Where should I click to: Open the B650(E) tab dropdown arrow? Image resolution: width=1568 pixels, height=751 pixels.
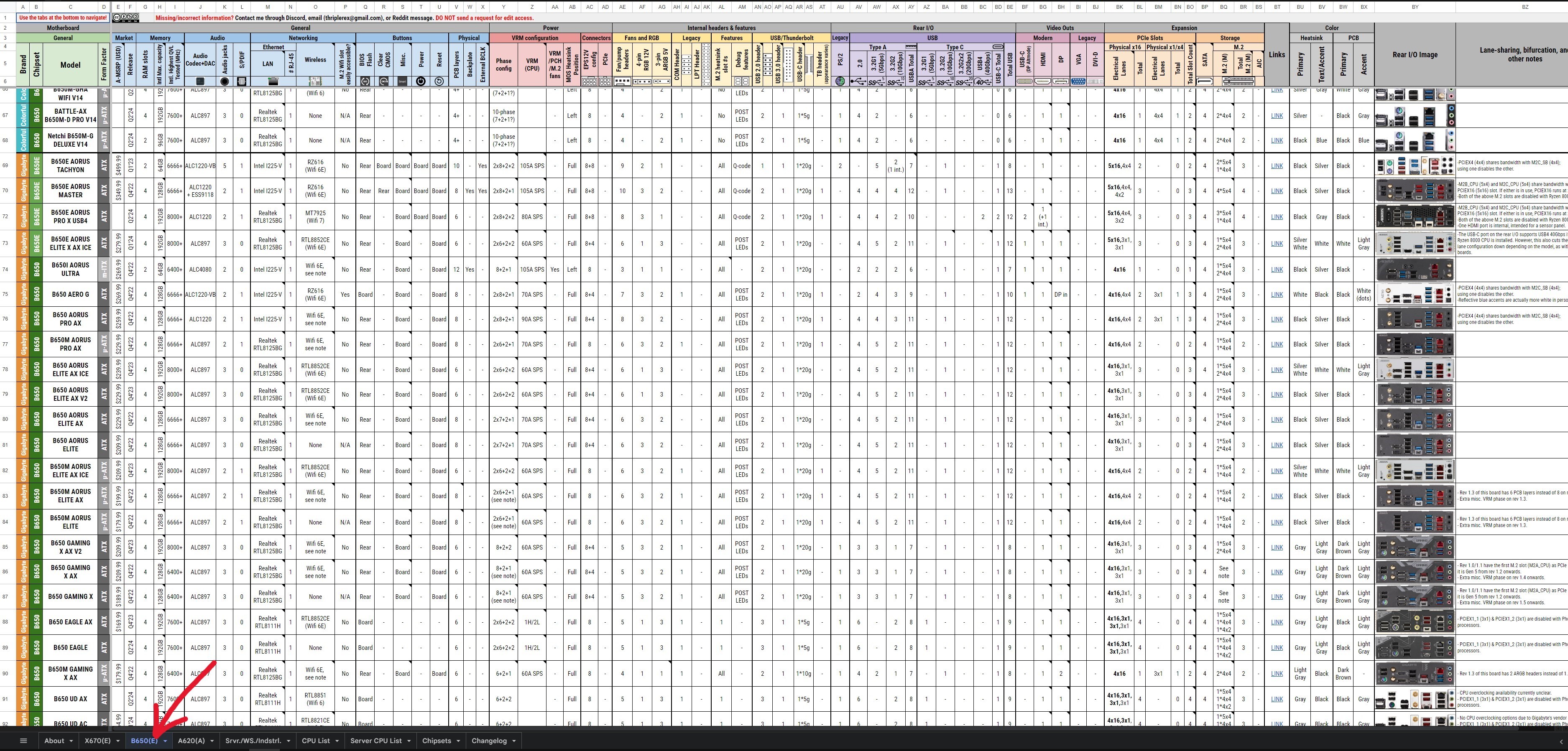[165, 741]
